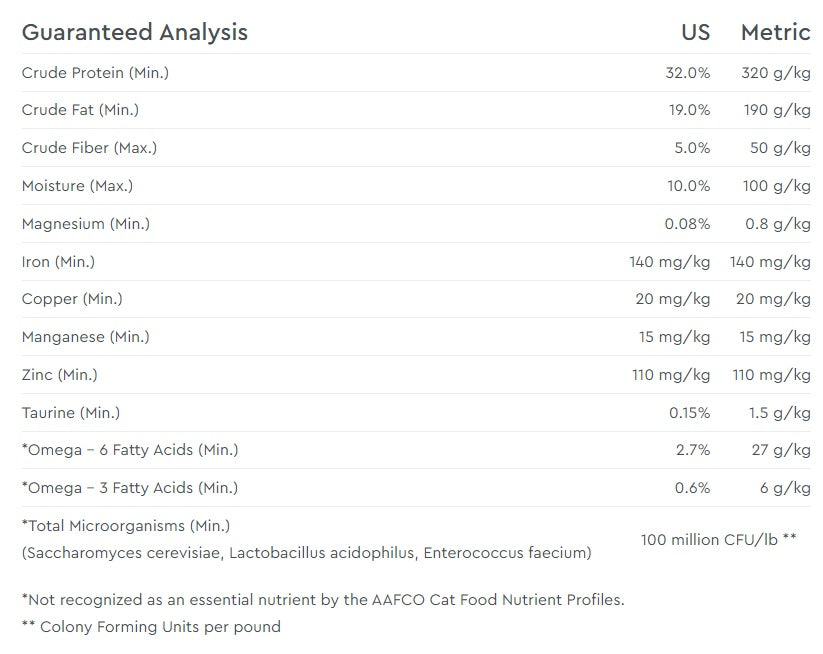Select the Omega – 6 Fatty Acids label
The image size is (823, 654).
click(130, 450)
